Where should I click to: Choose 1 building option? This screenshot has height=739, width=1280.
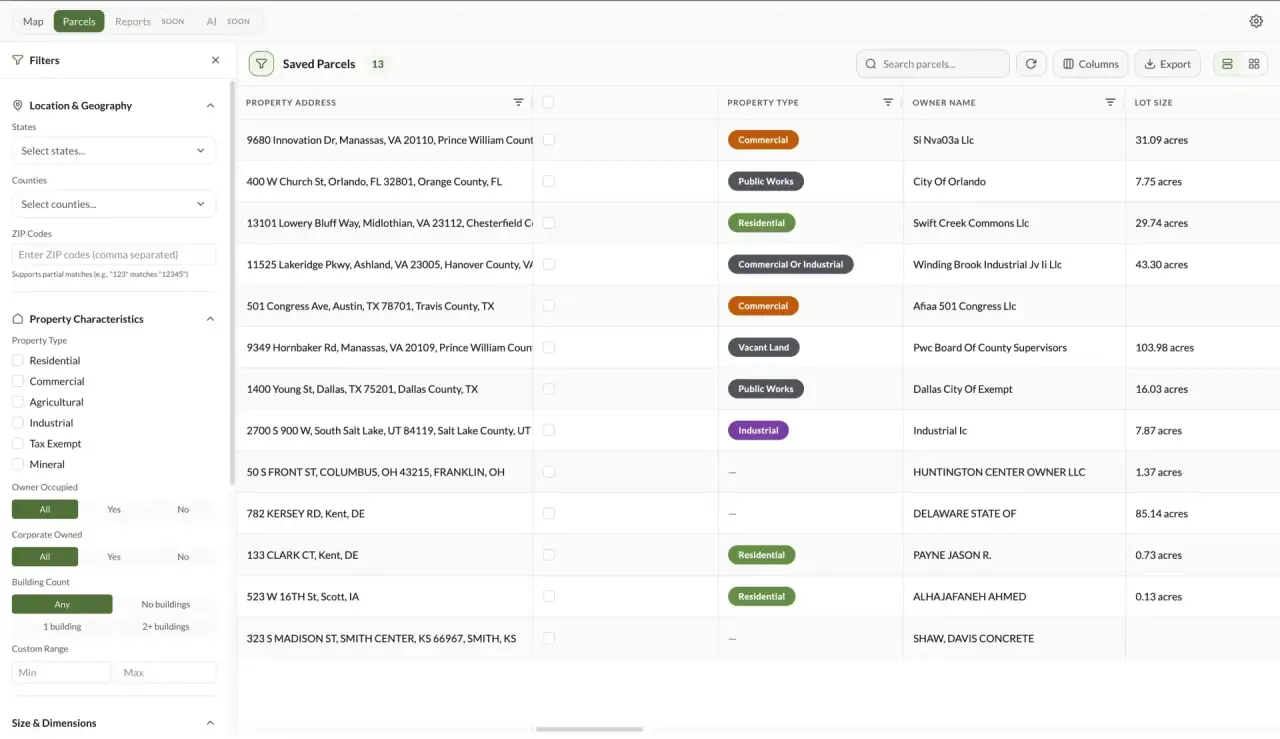coord(62,627)
